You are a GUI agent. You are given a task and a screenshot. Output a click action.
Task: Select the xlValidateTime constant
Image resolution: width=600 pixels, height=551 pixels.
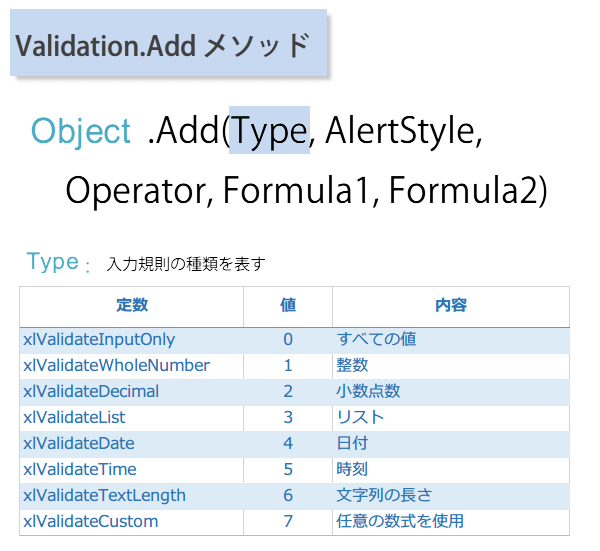point(79,469)
